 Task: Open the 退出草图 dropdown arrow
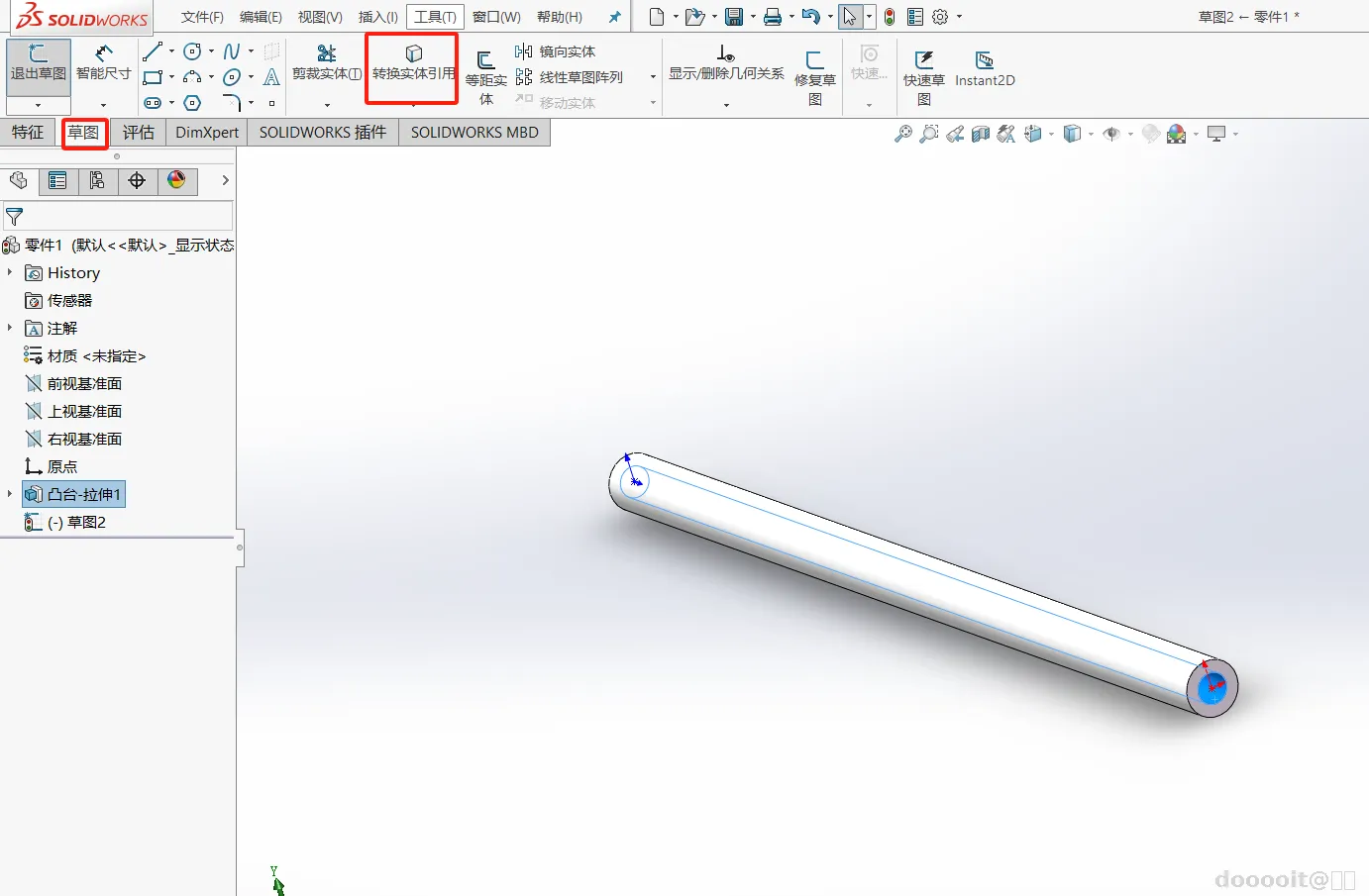[x=39, y=105]
